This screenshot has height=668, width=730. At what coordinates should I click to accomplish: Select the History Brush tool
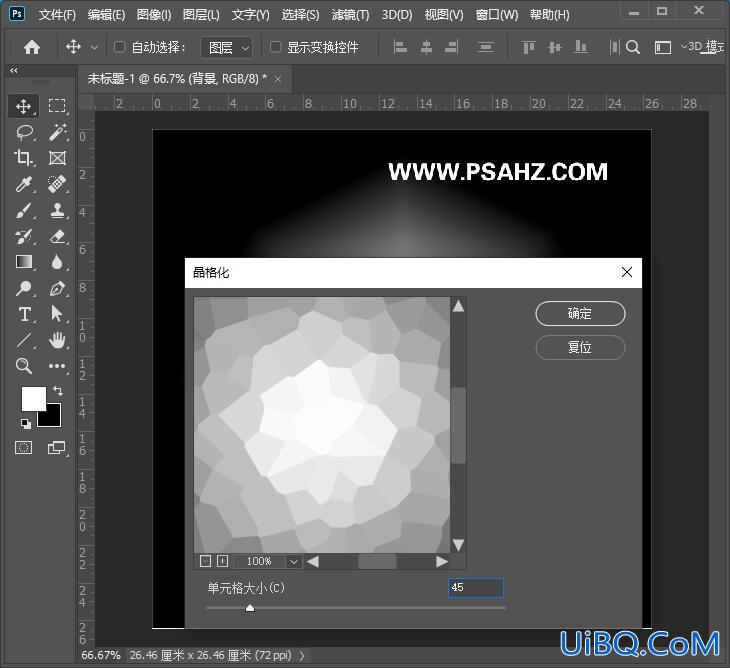tap(23, 236)
